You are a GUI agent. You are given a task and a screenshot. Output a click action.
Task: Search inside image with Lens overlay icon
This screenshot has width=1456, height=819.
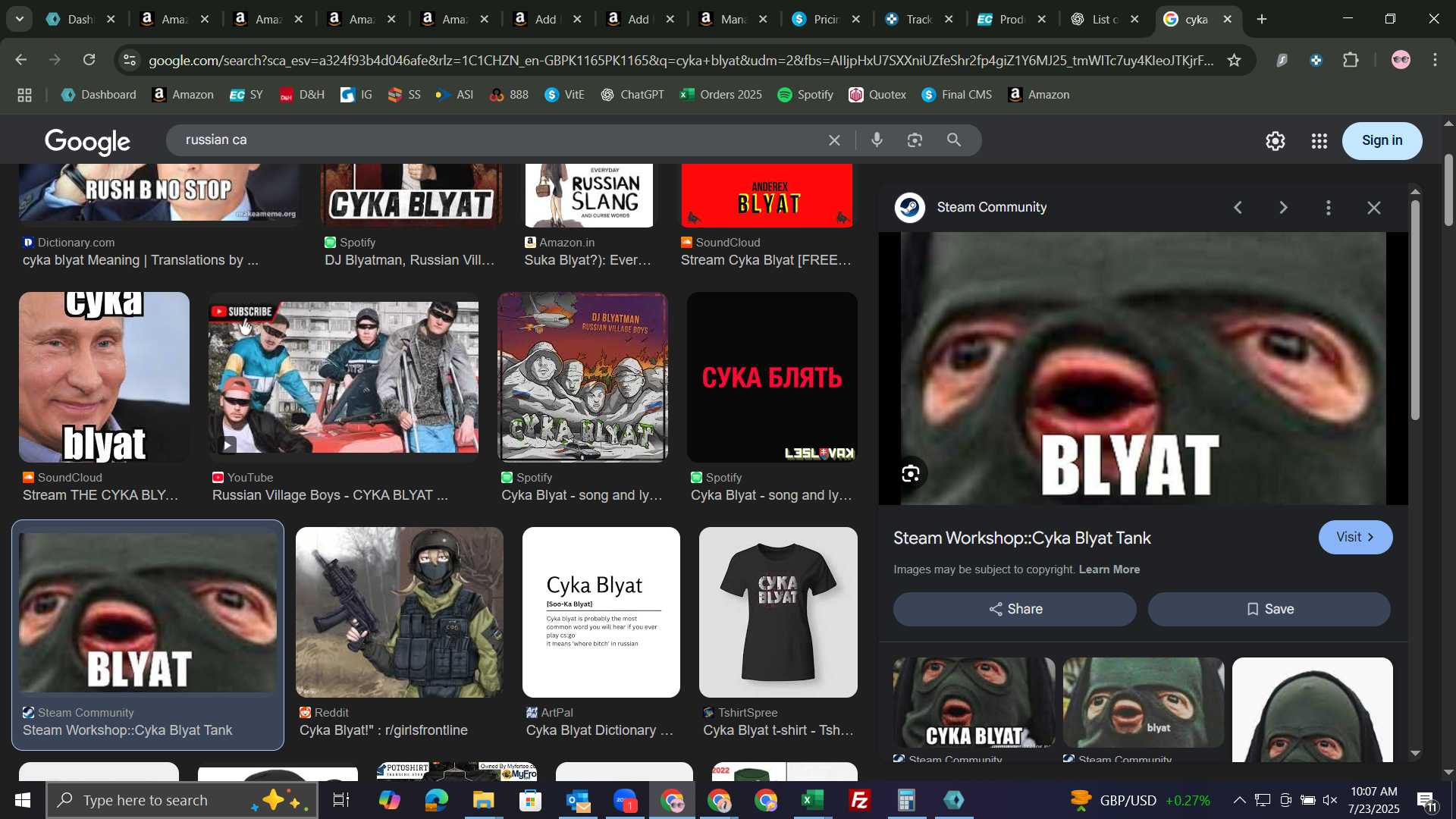coord(911,474)
